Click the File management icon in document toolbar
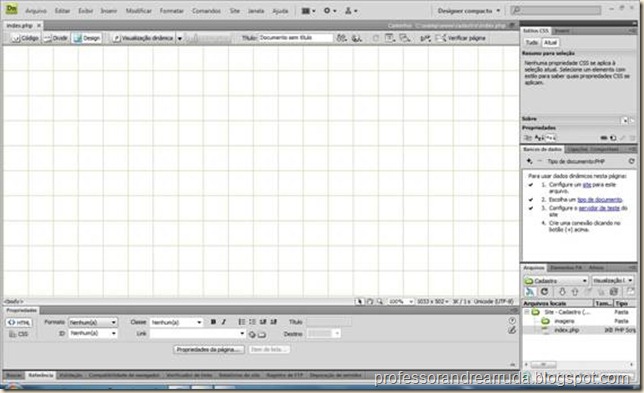The width and height of the screenshot is (644, 393). (341, 38)
